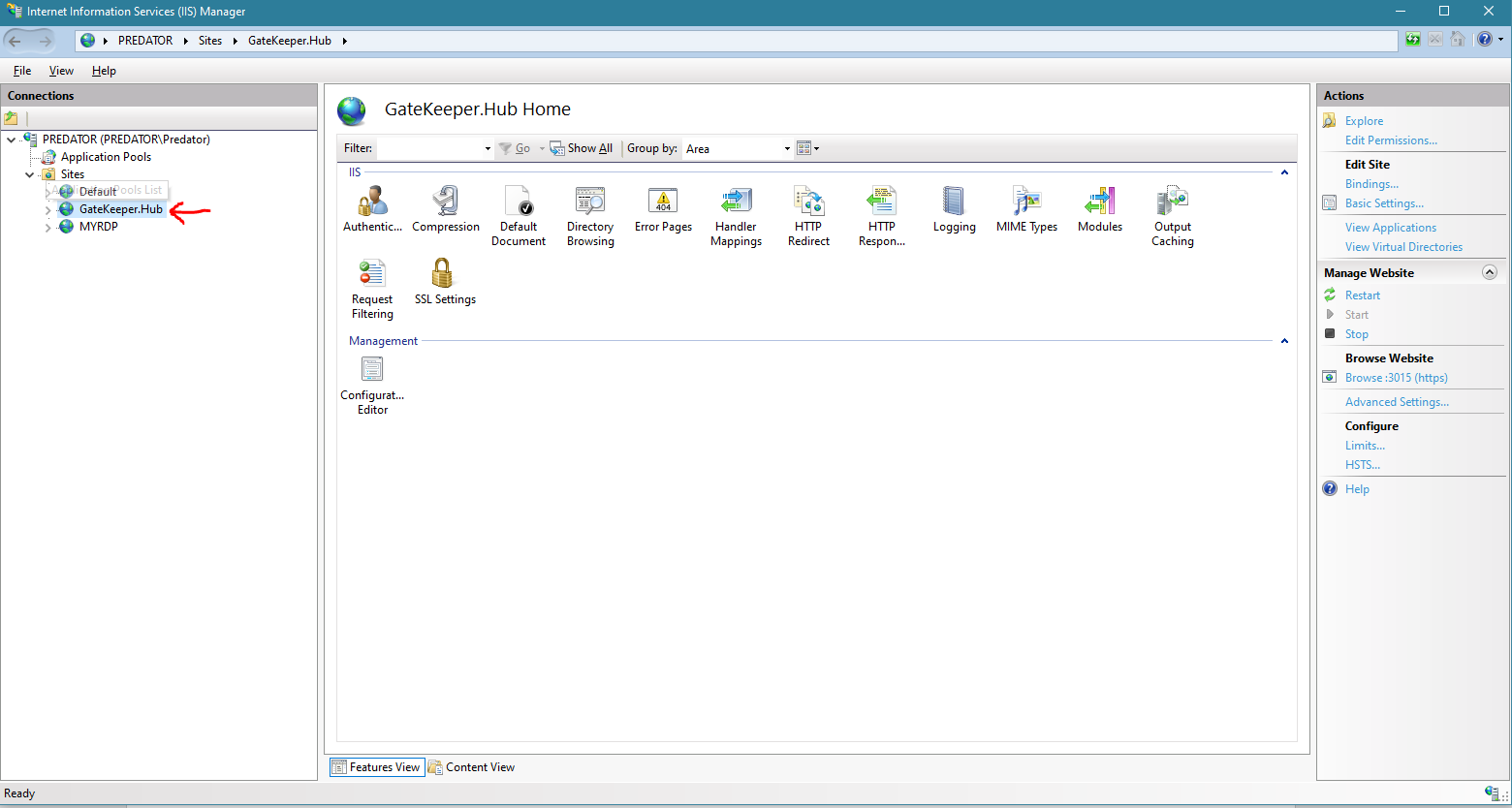
Task: Click the Bindings link
Action: [1371, 184]
